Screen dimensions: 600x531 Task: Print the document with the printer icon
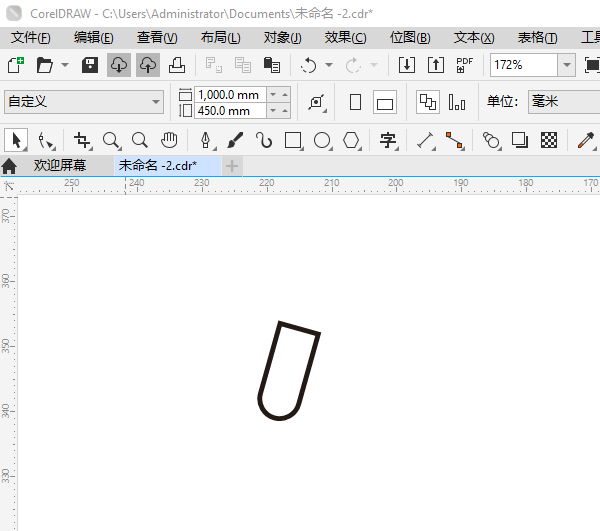177,65
